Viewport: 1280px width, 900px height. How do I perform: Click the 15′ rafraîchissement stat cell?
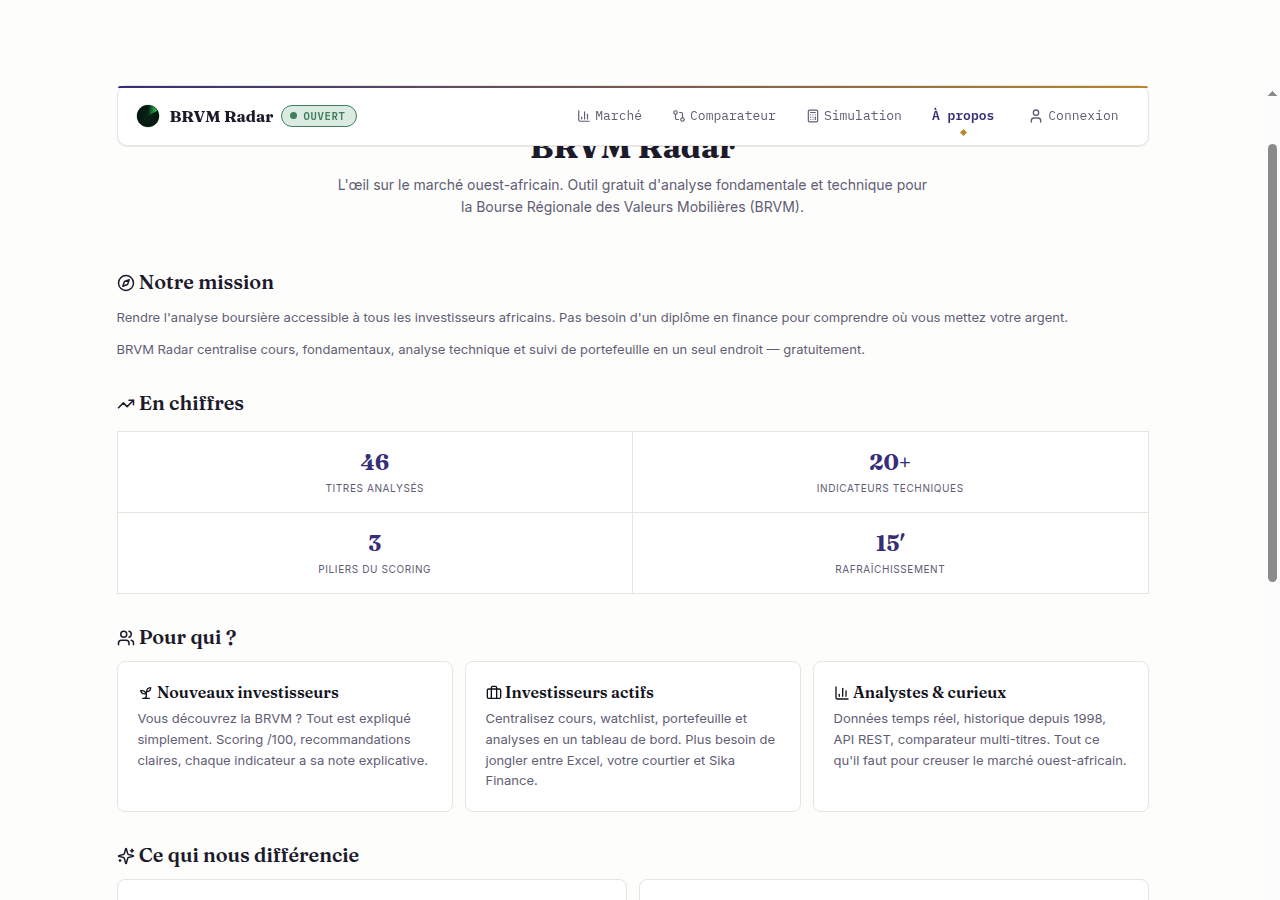[890, 553]
